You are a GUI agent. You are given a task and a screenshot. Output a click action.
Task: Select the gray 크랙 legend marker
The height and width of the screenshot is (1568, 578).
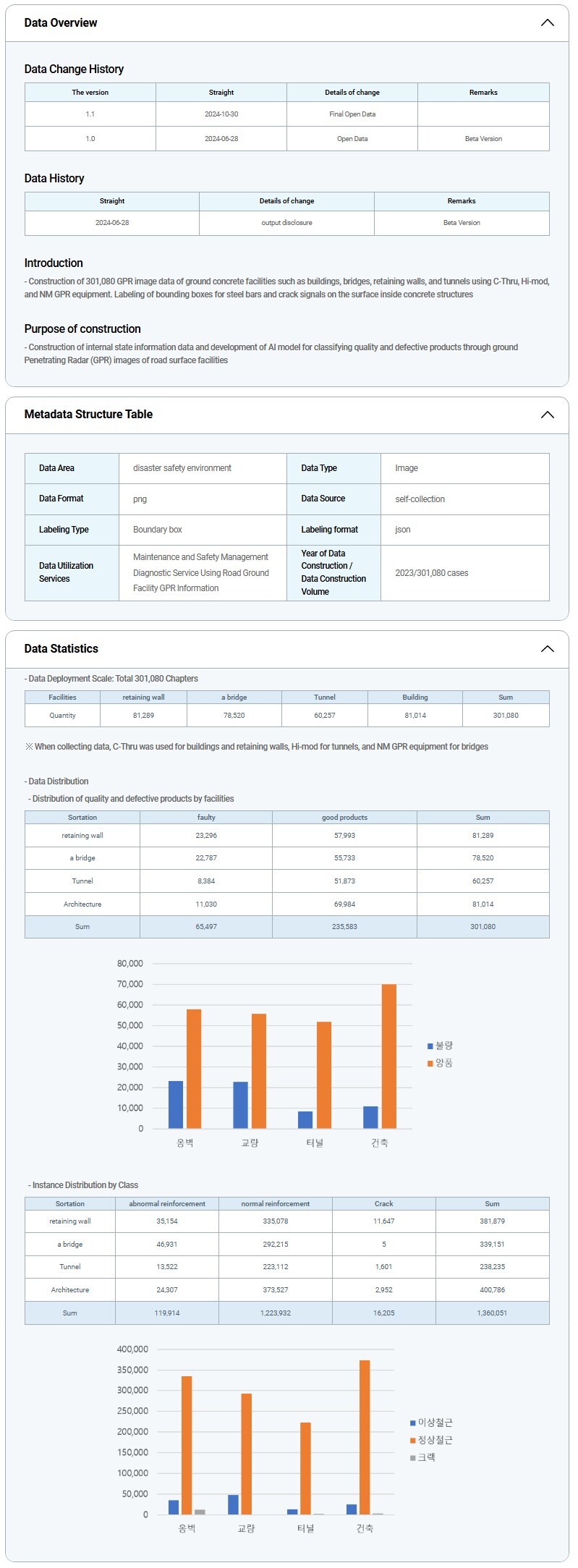pos(413,1458)
